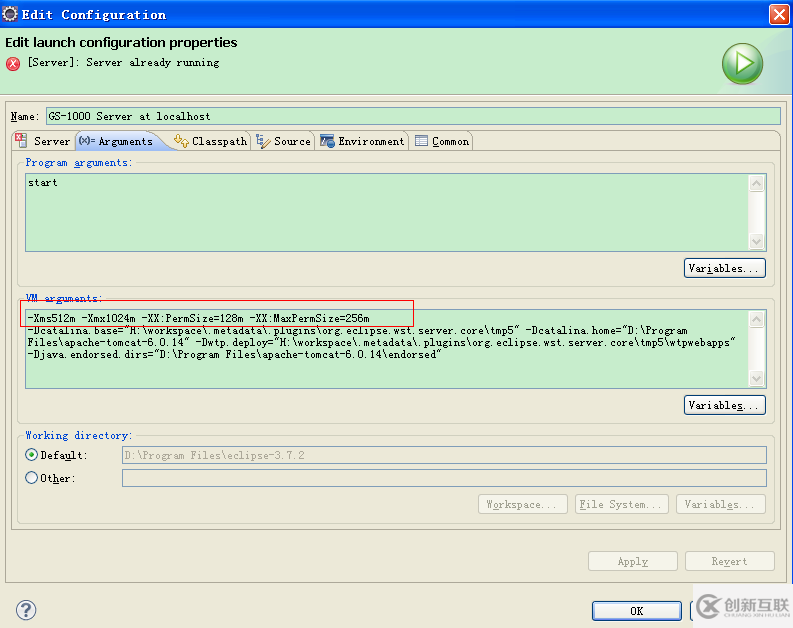Confirm with the OK button

point(637,611)
